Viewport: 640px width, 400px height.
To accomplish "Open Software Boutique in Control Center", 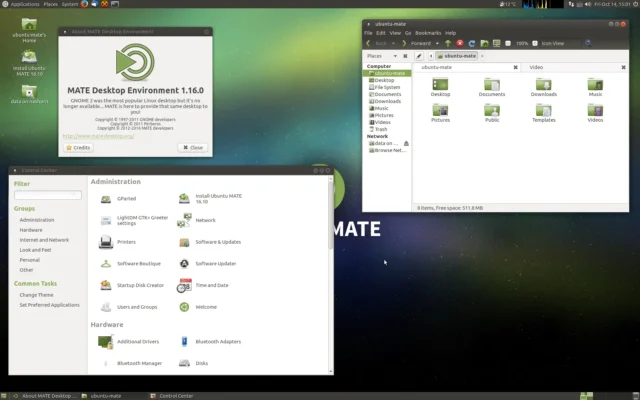I will pyautogui.click(x=131, y=264).
